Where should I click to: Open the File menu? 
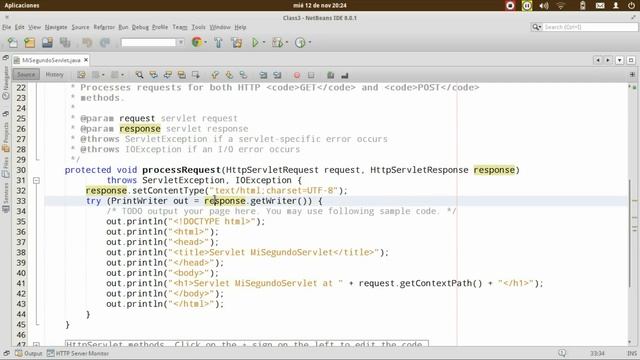(x=7, y=27)
